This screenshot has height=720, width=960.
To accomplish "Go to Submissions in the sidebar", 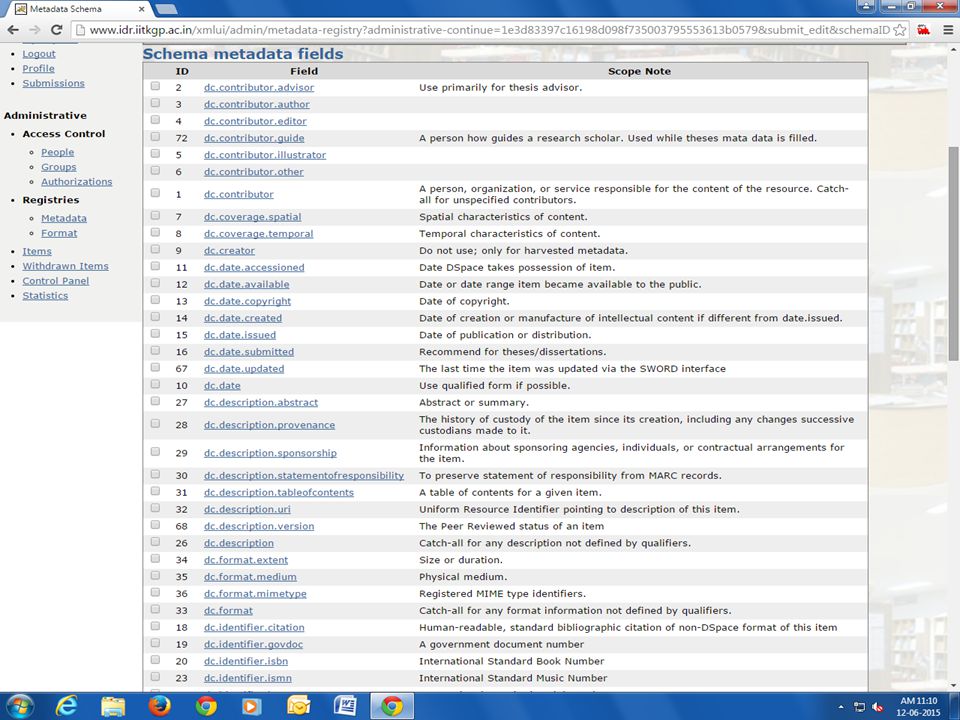I will click(54, 83).
